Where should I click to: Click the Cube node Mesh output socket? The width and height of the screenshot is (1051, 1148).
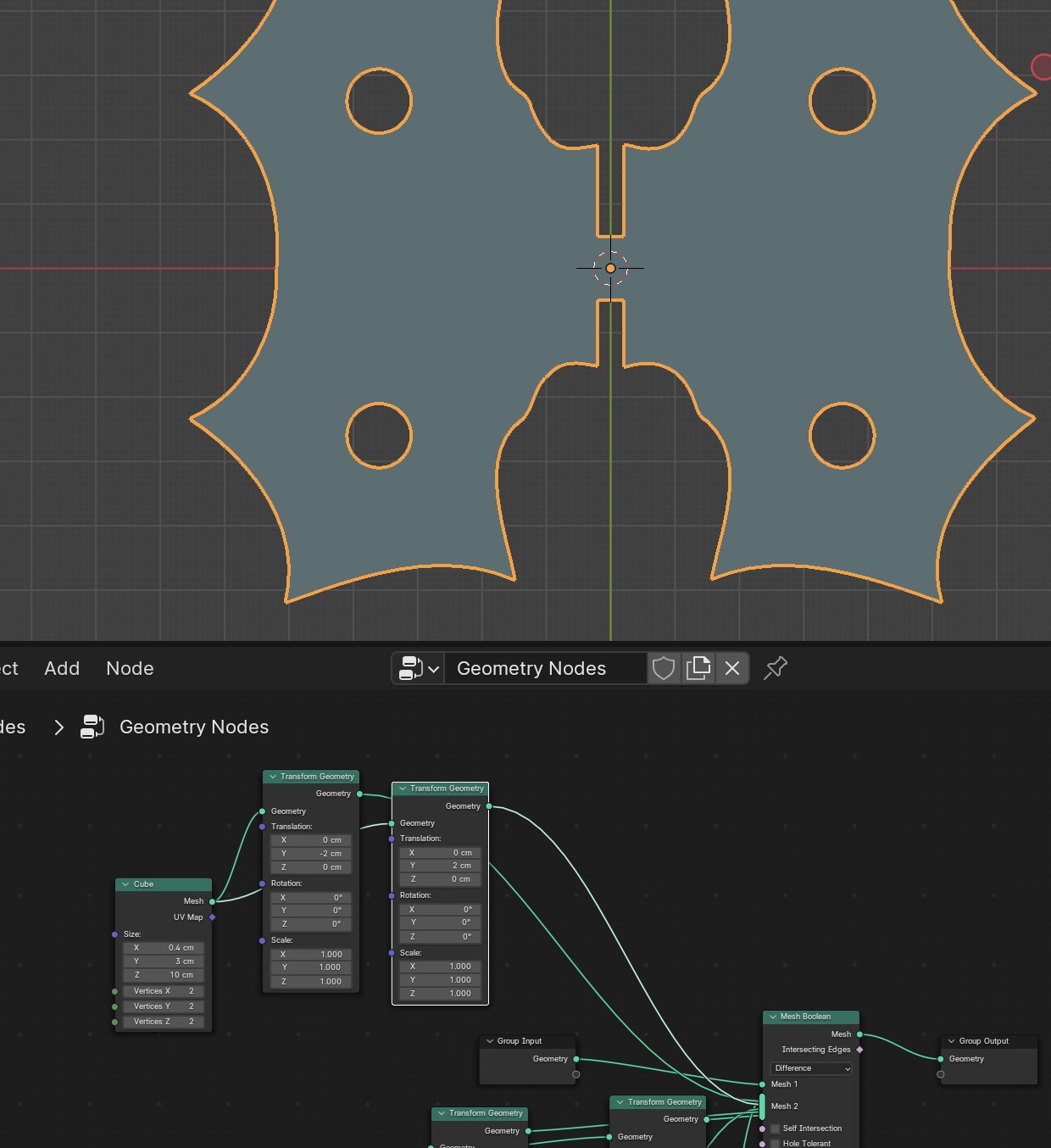tap(212, 901)
